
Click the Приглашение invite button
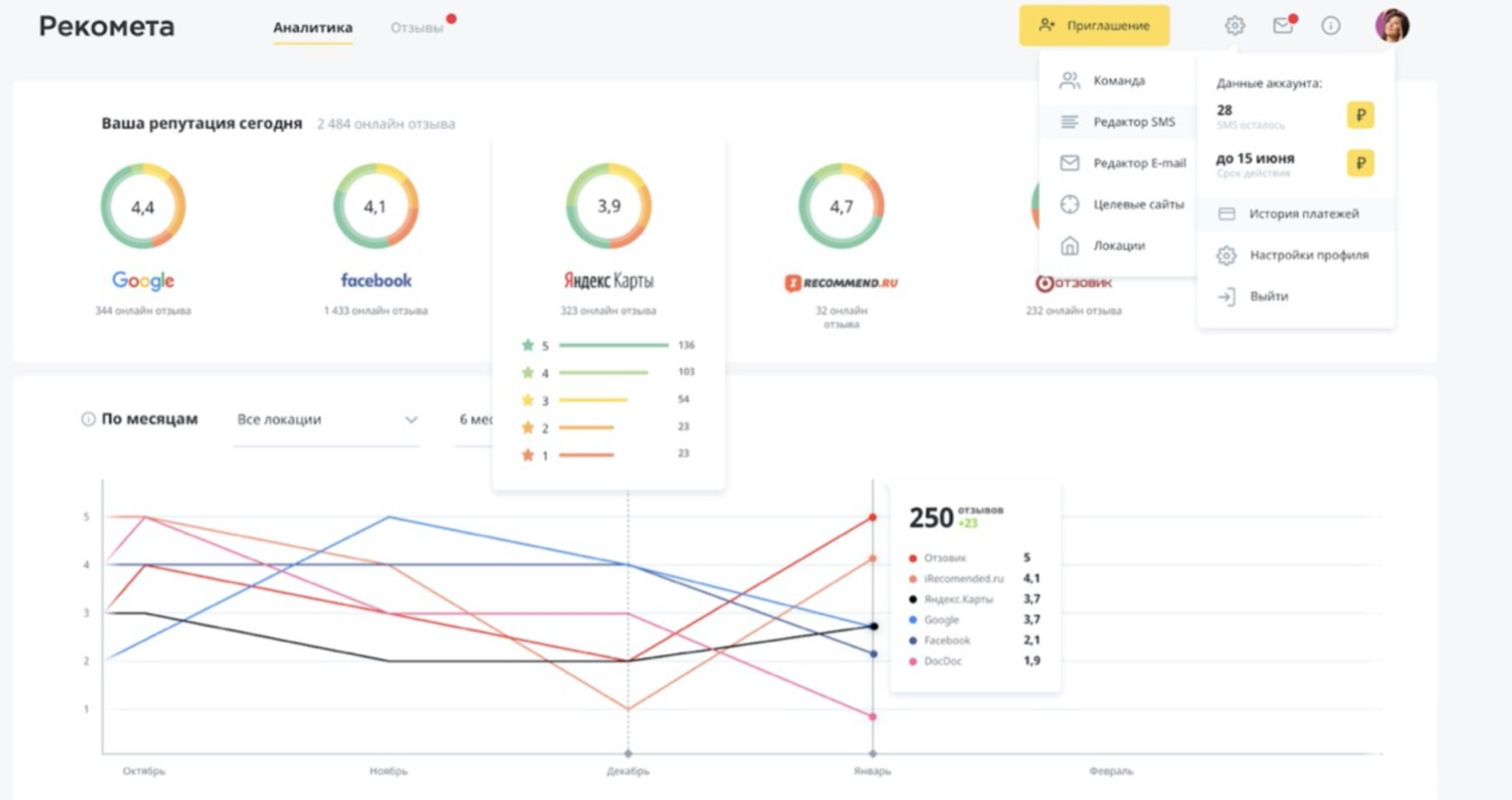pos(1094,25)
